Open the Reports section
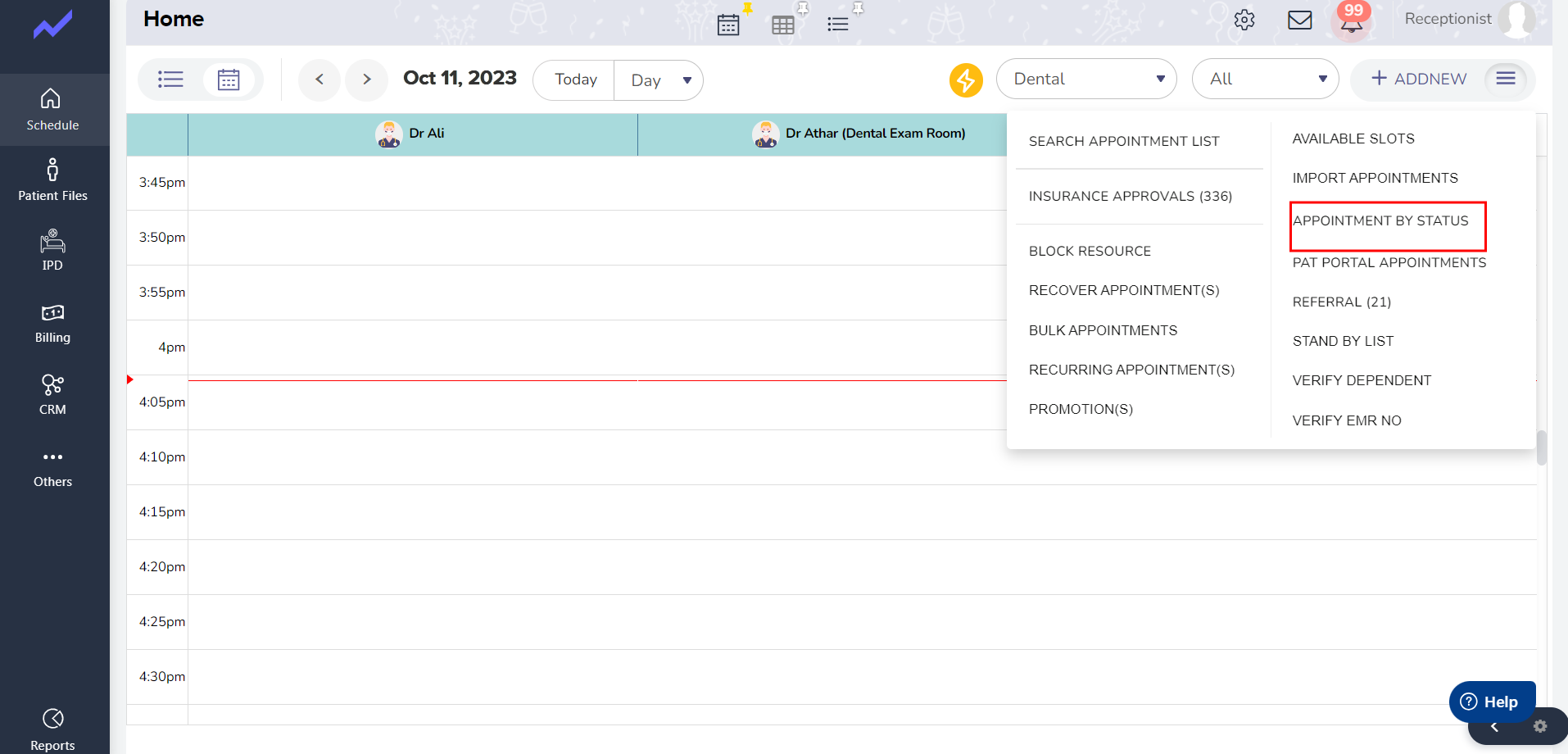The height and width of the screenshot is (754, 1568). [x=52, y=729]
